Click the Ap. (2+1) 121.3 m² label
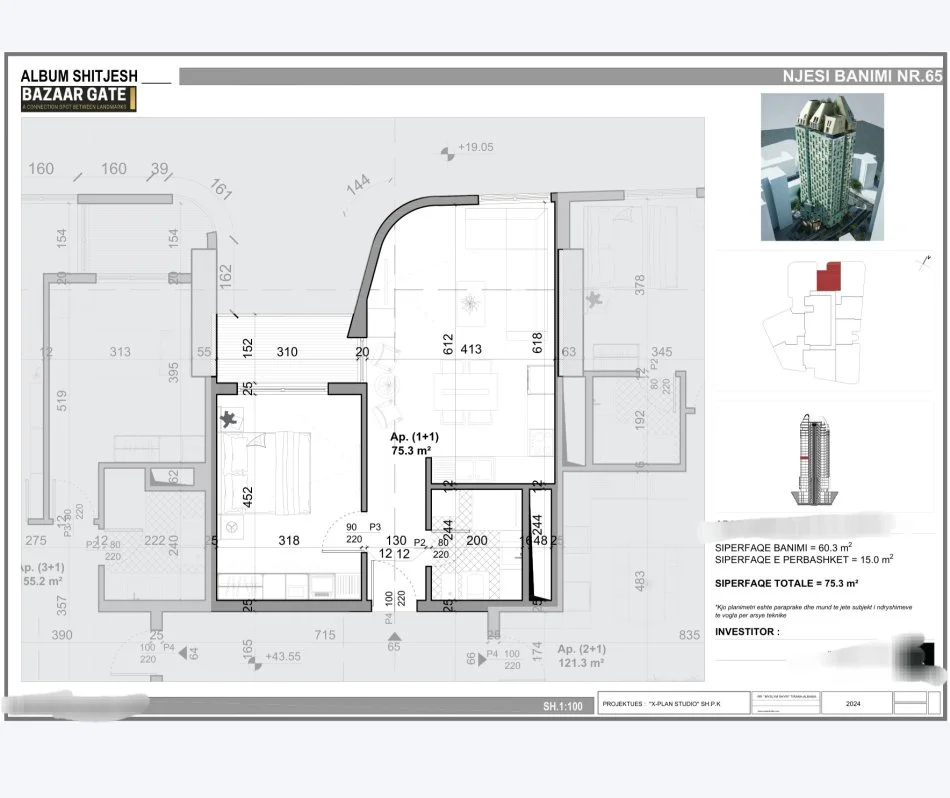The height and width of the screenshot is (798, 950). tap(581, 655)
